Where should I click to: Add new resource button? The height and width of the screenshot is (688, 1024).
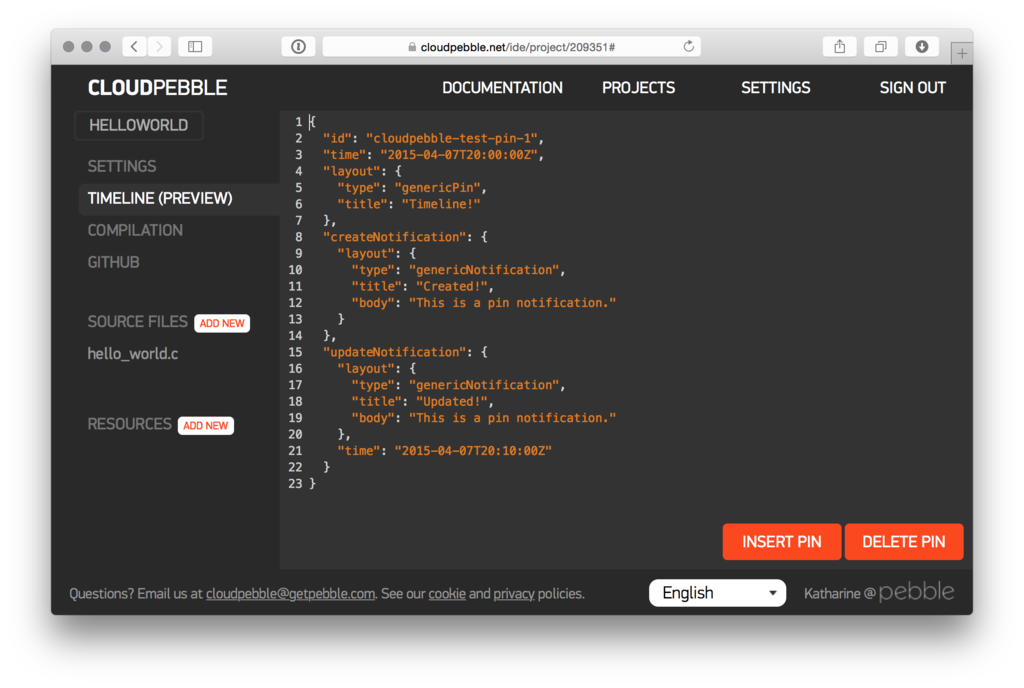point(206,426)
